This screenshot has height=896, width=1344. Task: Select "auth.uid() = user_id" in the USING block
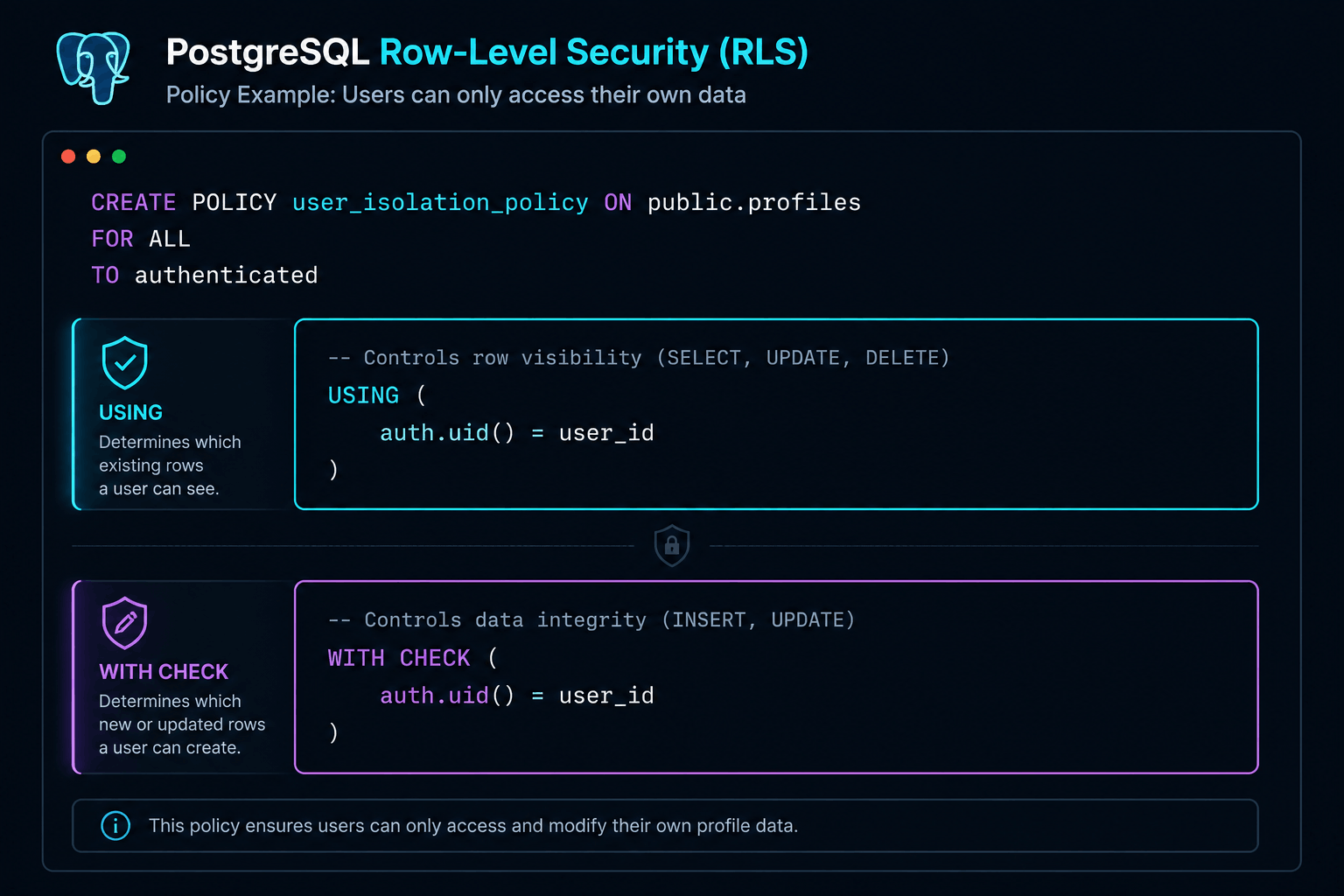coord(517,433)
